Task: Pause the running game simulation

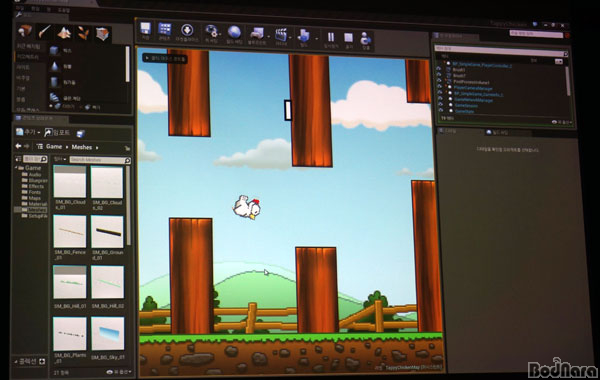Action: pos(331,37)
